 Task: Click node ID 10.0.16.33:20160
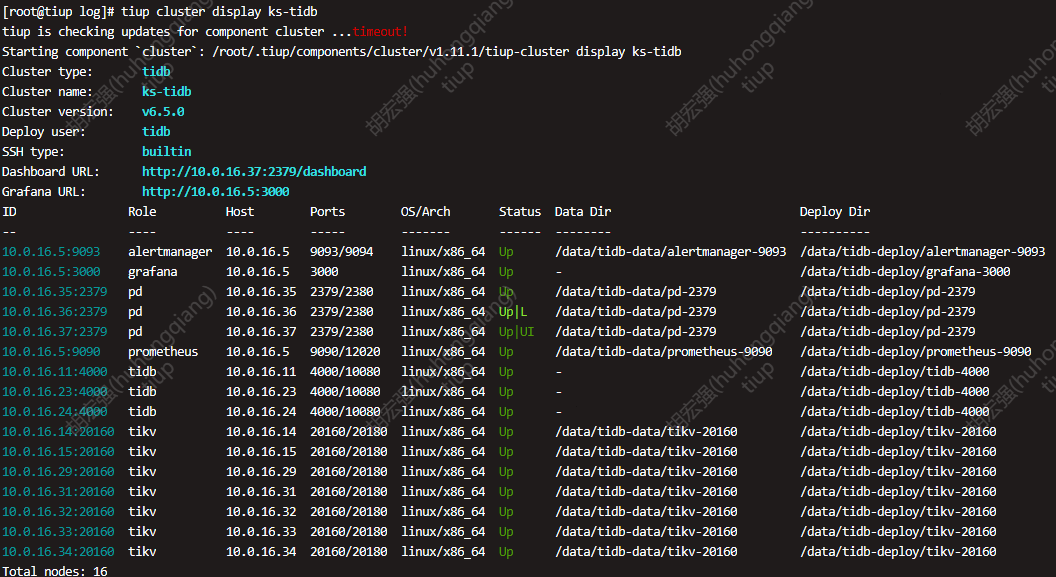[x=58, y=532]
